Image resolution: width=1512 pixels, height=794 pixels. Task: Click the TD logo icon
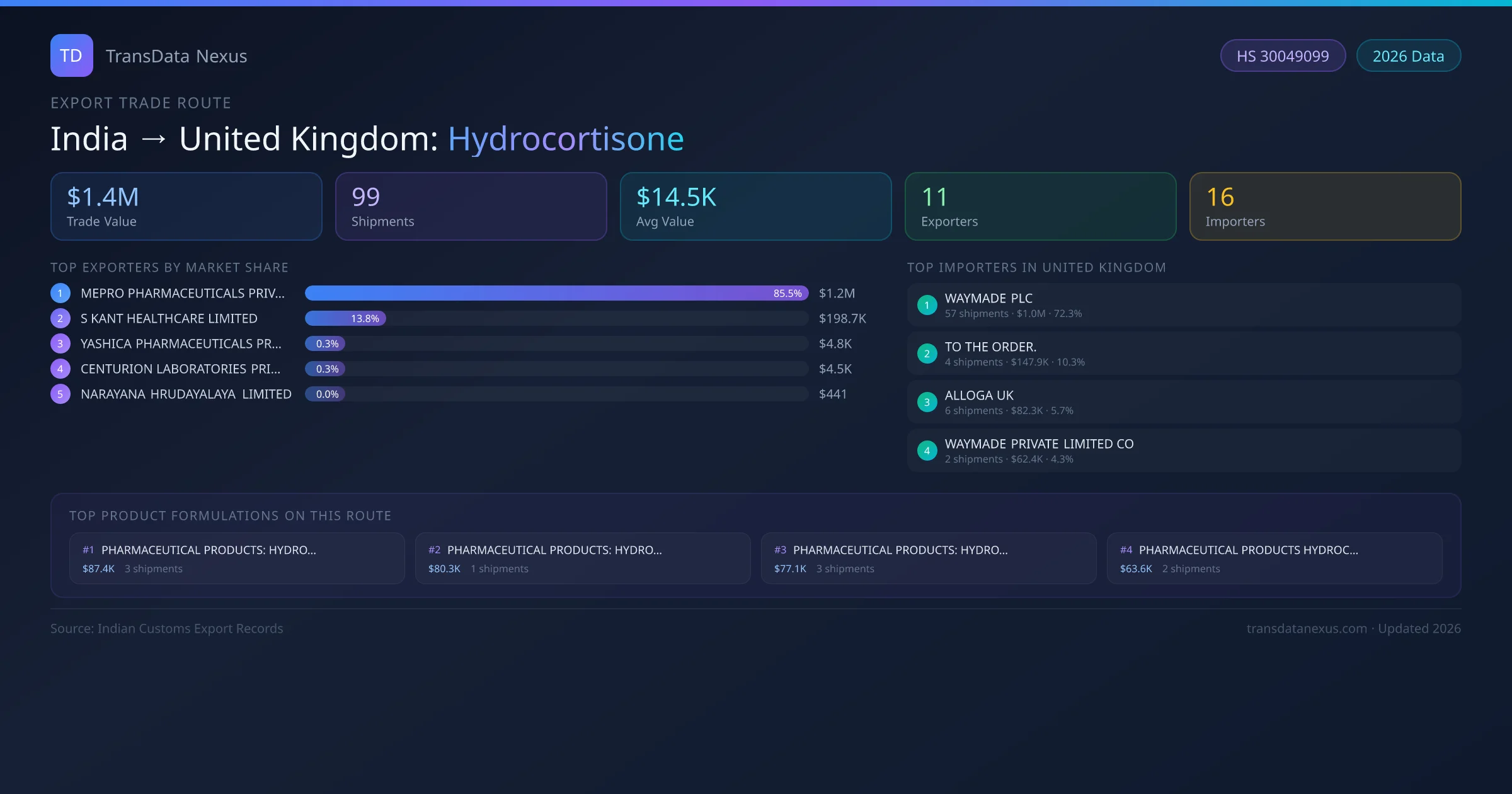pyautogui.click(x=71, y=55)
